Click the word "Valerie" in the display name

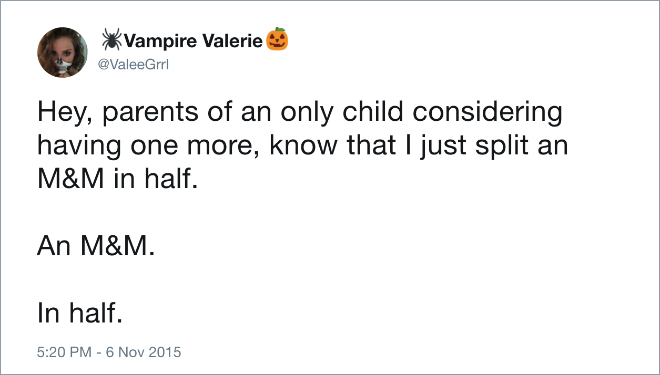[232, 40]
